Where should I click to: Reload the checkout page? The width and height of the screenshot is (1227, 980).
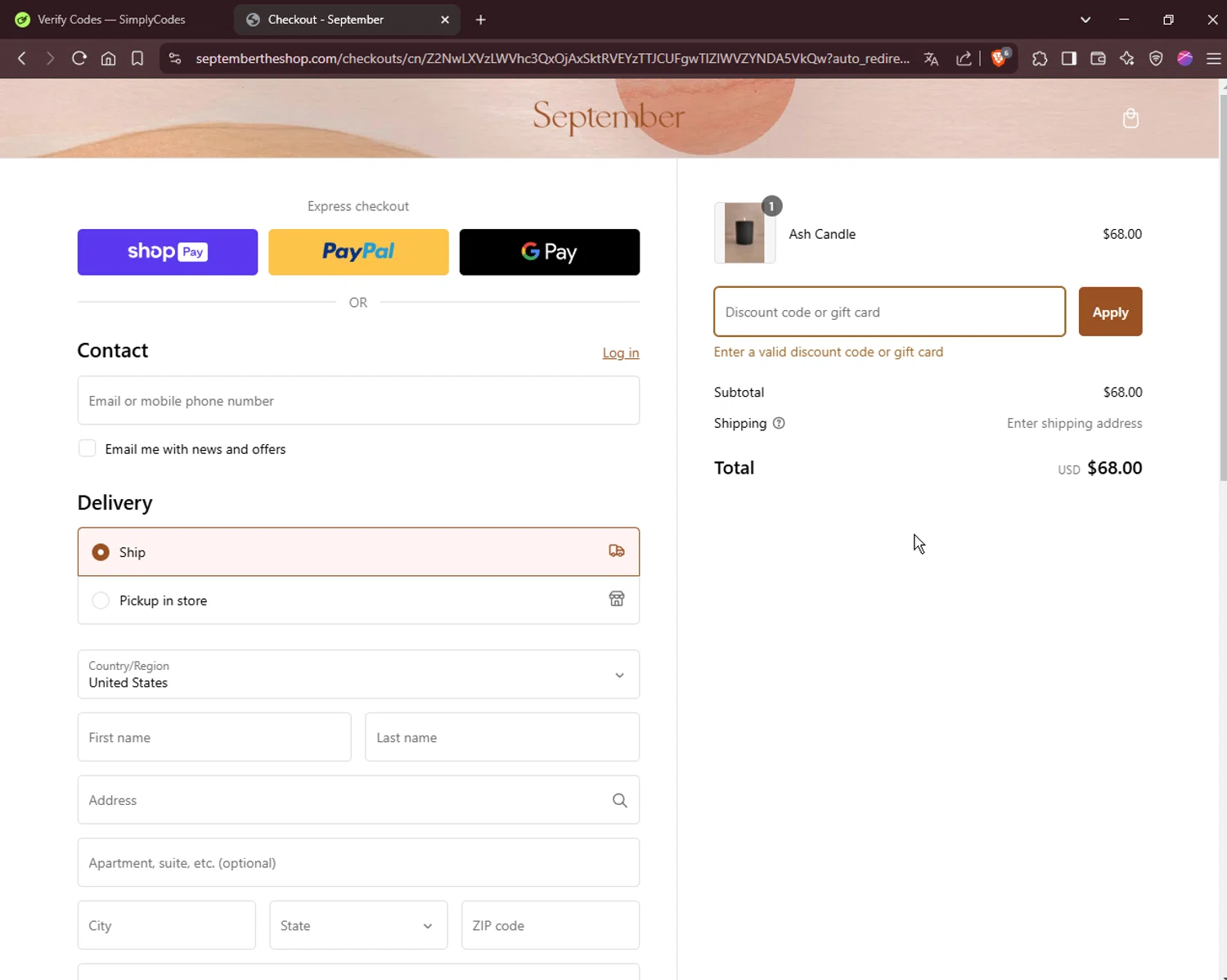79,58
